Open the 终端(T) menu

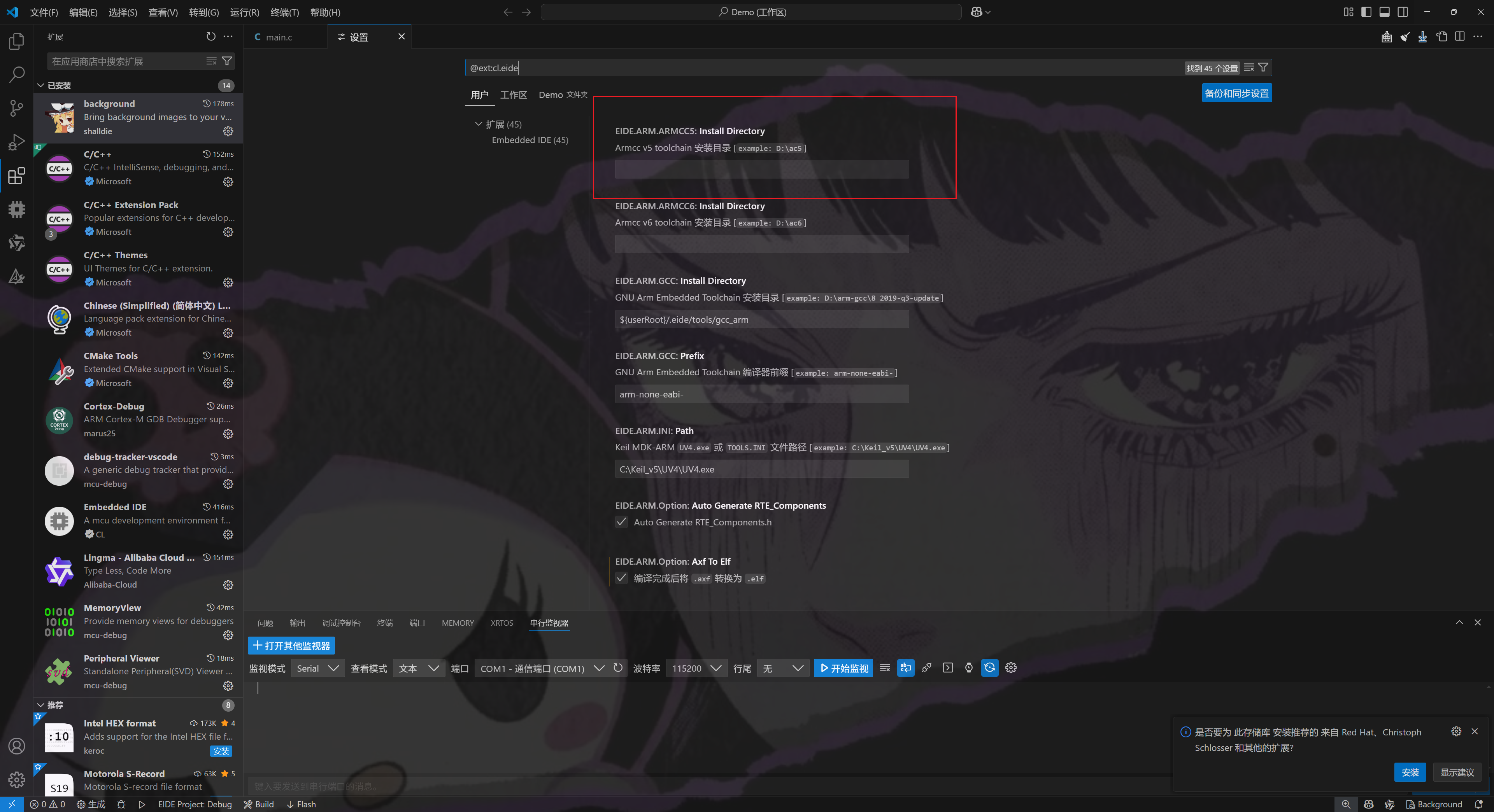[285, 12]
